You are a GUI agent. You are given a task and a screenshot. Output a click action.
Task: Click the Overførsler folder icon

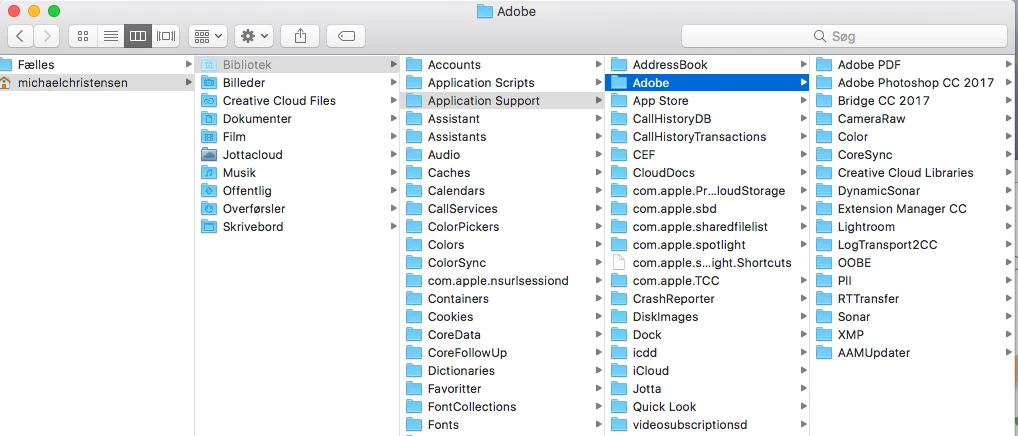pos(208,209)
